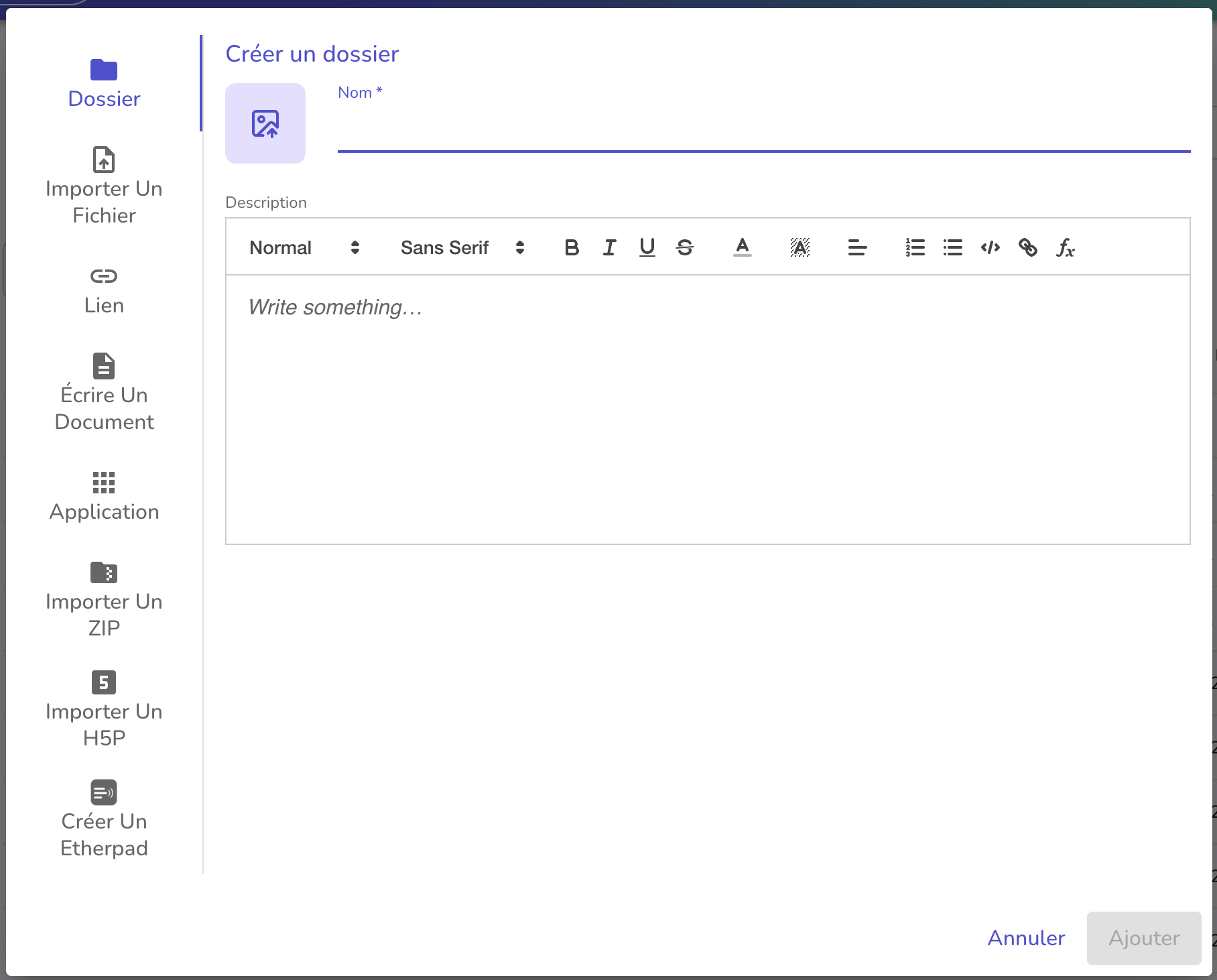Open the Importer Un H5P option
This screenshot has height=980, width=1217.
(x=104, y=709)
